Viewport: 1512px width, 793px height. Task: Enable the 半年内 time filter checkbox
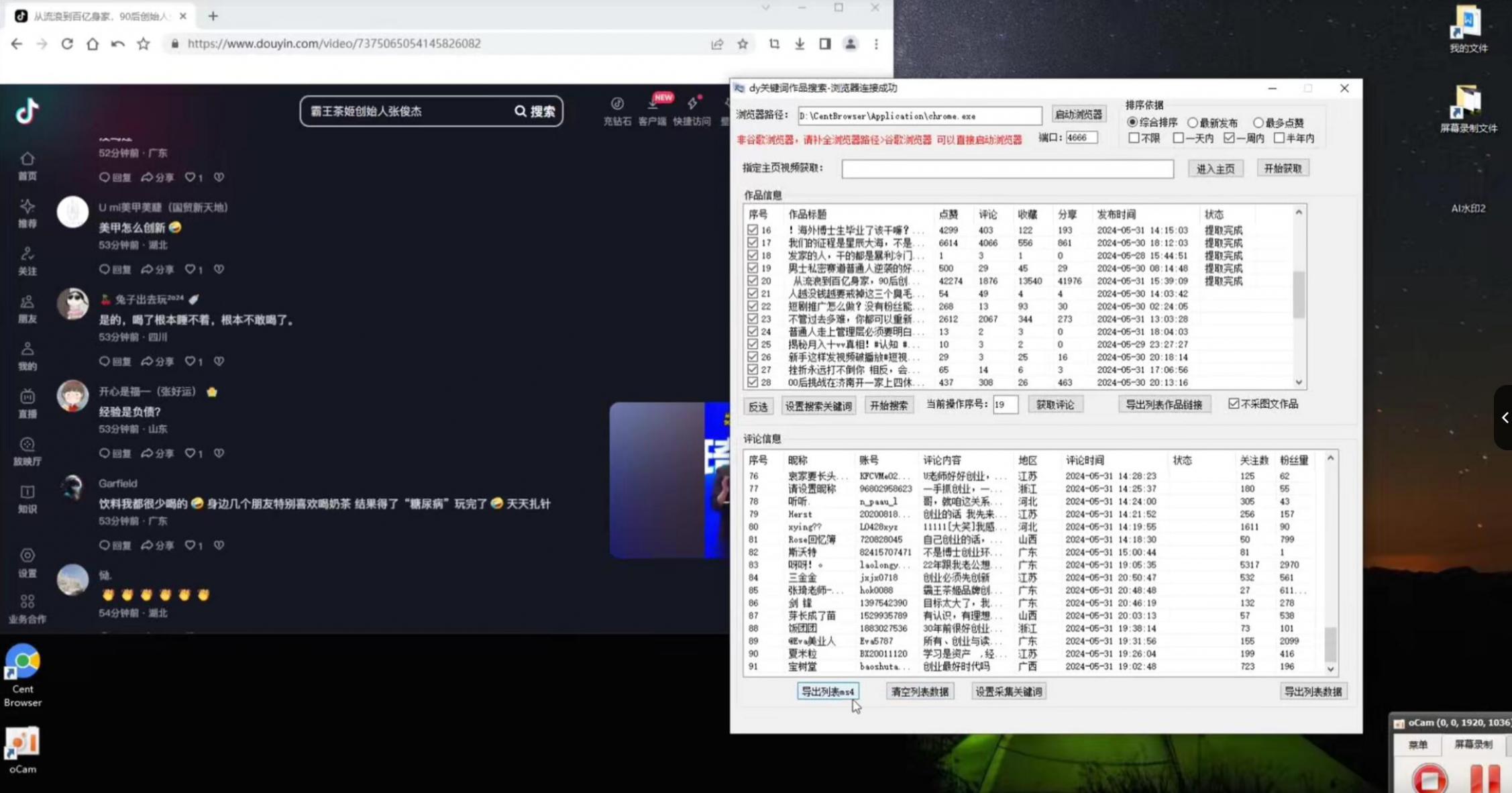1280,138
